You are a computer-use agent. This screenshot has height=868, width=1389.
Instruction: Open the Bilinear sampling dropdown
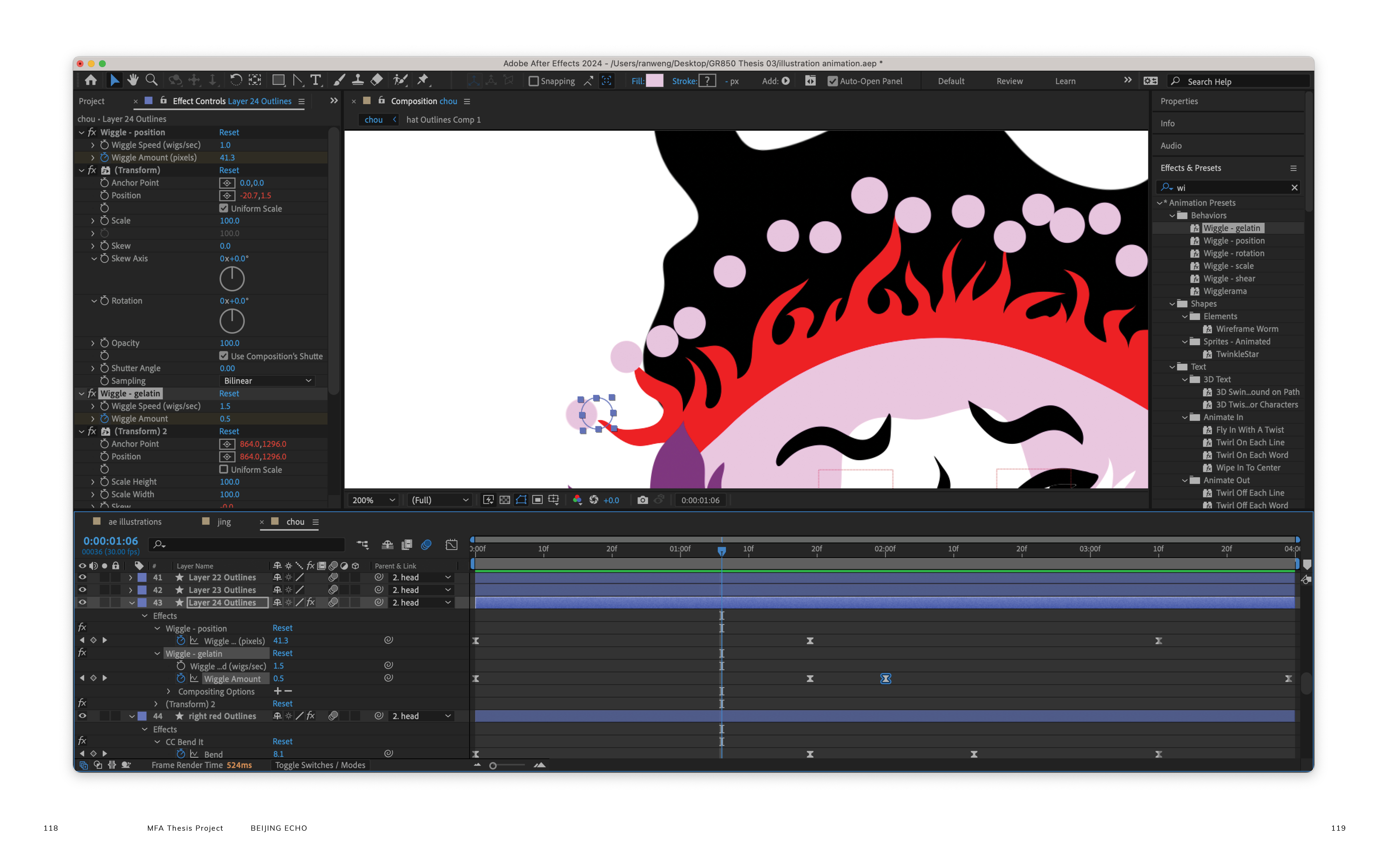tap(267, 380)
